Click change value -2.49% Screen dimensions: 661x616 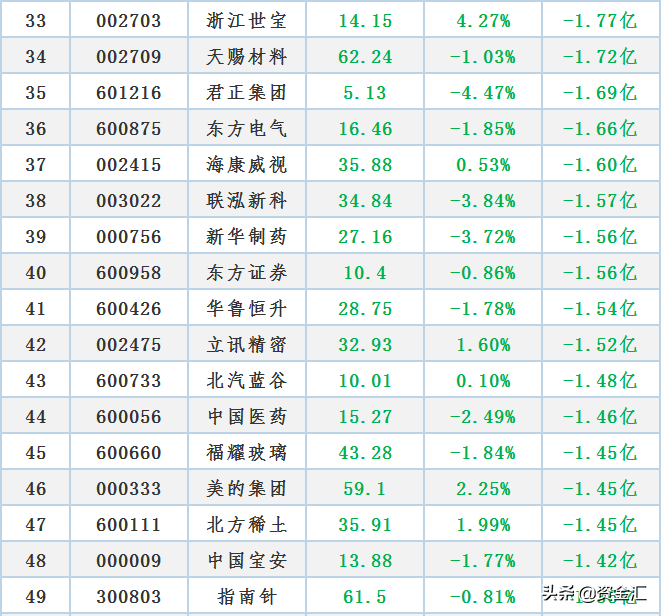tap(483, 417)
